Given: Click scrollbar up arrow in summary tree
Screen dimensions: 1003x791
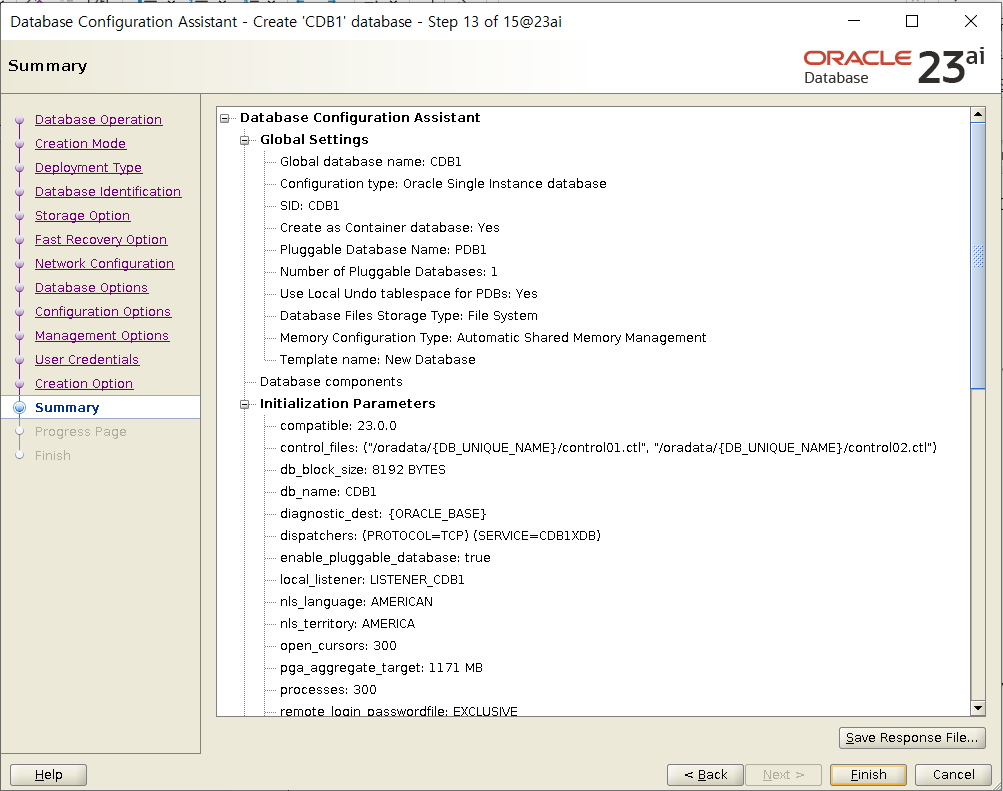Looking at the screenshot, I should pyautogui.click(x=977, y=114).
